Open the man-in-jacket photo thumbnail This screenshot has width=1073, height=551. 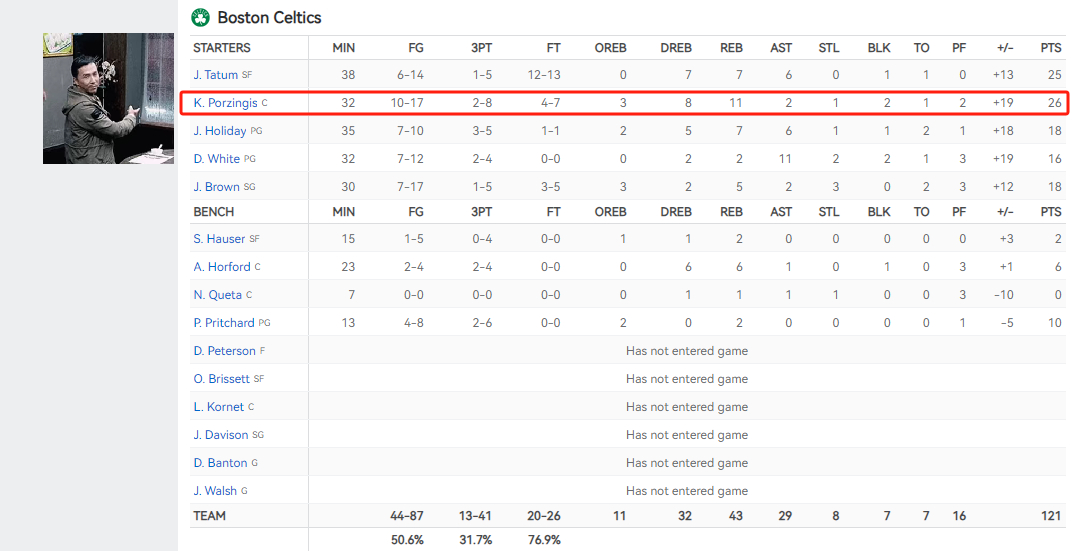(108, 99)
